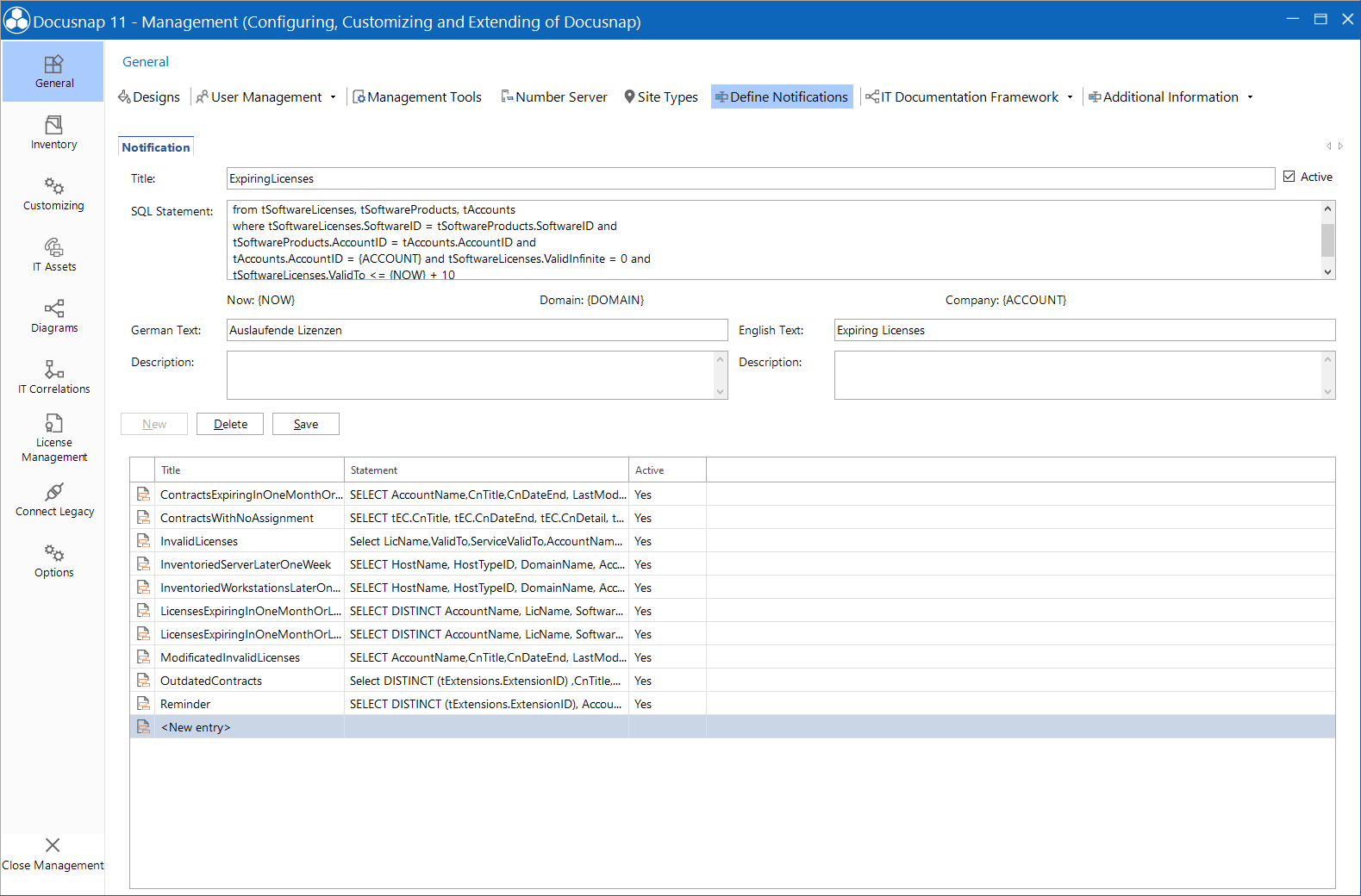
Task: Click the Title input field
Action: (751, 178)
